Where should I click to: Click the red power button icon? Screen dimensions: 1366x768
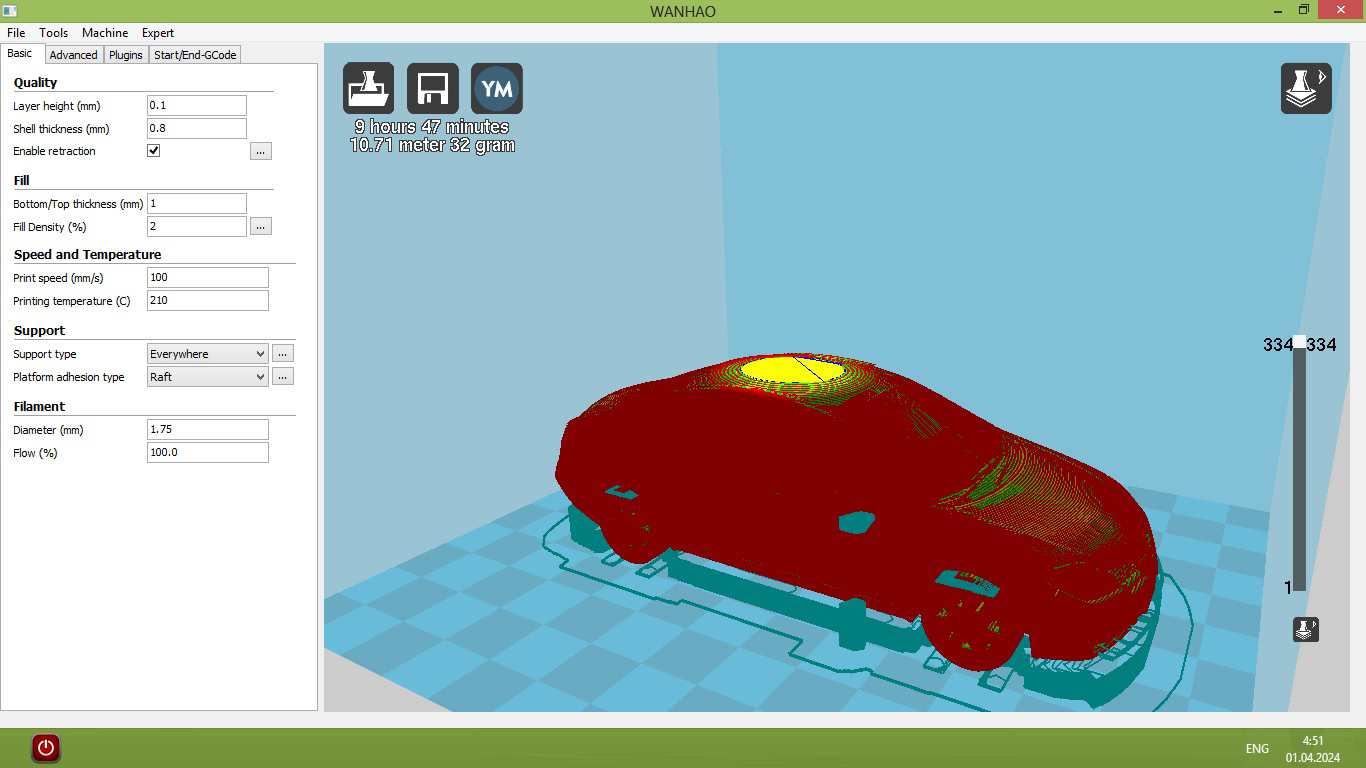point(46,747)
